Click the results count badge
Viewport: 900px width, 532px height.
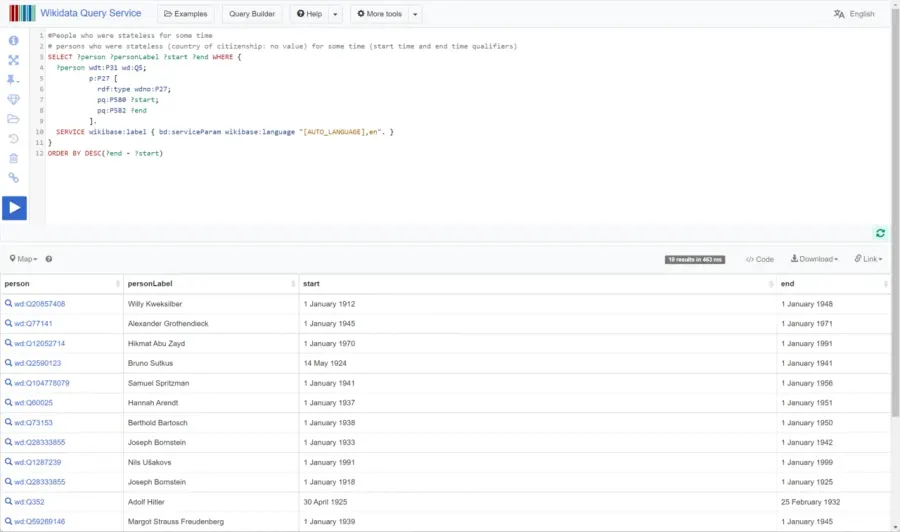click(695, 259)
